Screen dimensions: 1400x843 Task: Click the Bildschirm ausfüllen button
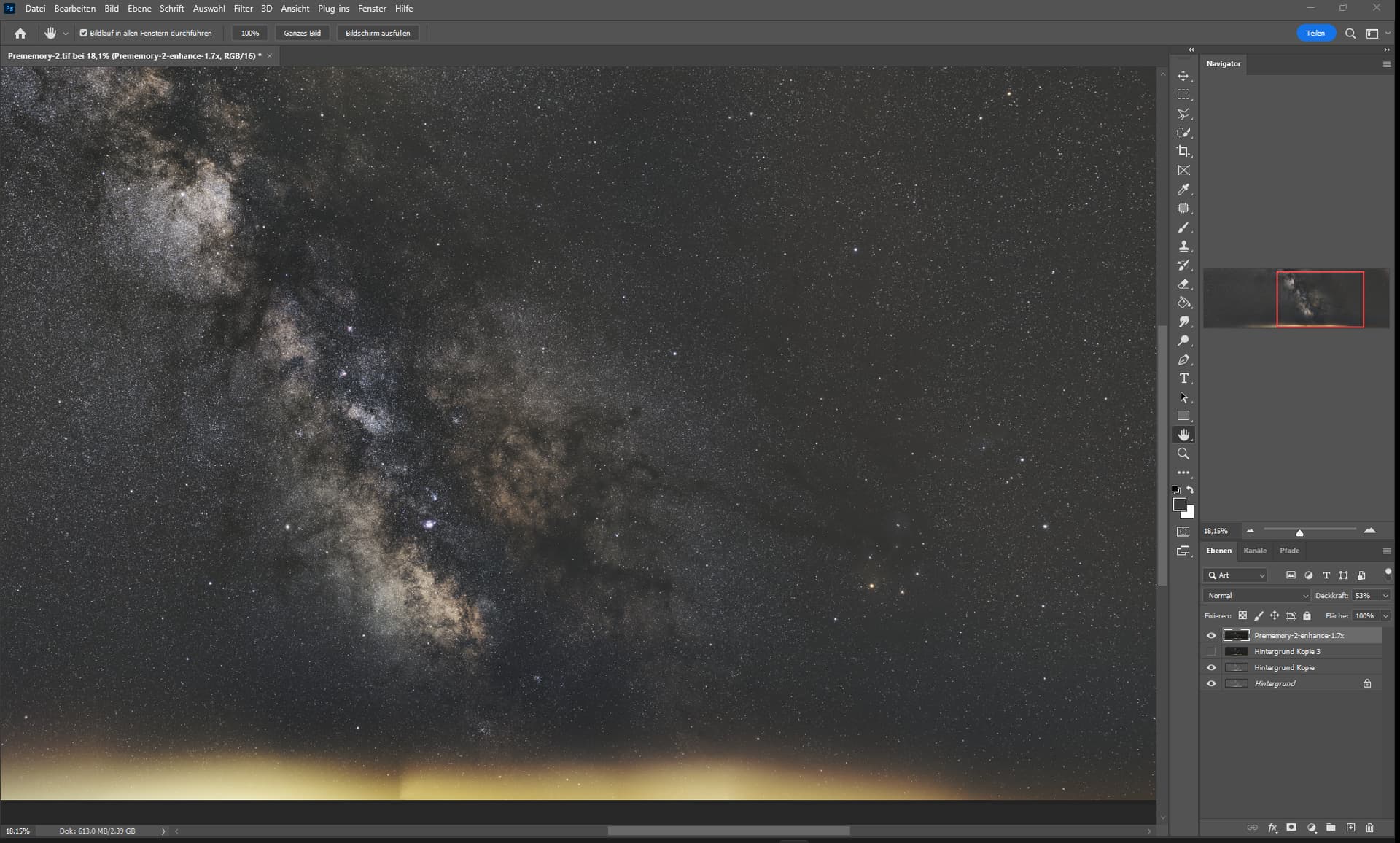pyautogui.click(x=377, y=33)
